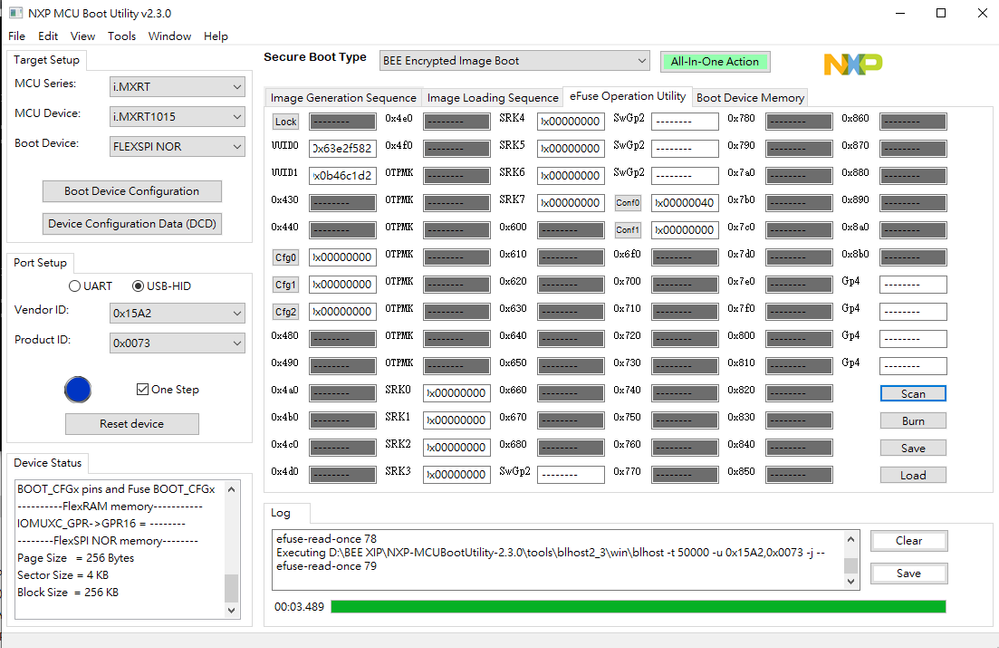Click the SRK0 value field
This screenshot has height=648, width=999.
coord(457,393)
